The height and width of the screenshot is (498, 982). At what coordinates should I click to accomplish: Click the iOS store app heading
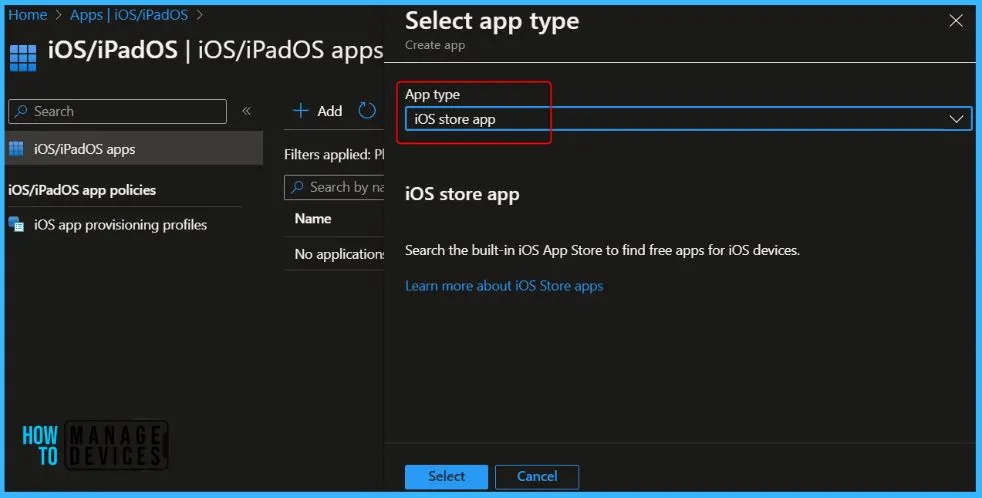pos(462,194)
